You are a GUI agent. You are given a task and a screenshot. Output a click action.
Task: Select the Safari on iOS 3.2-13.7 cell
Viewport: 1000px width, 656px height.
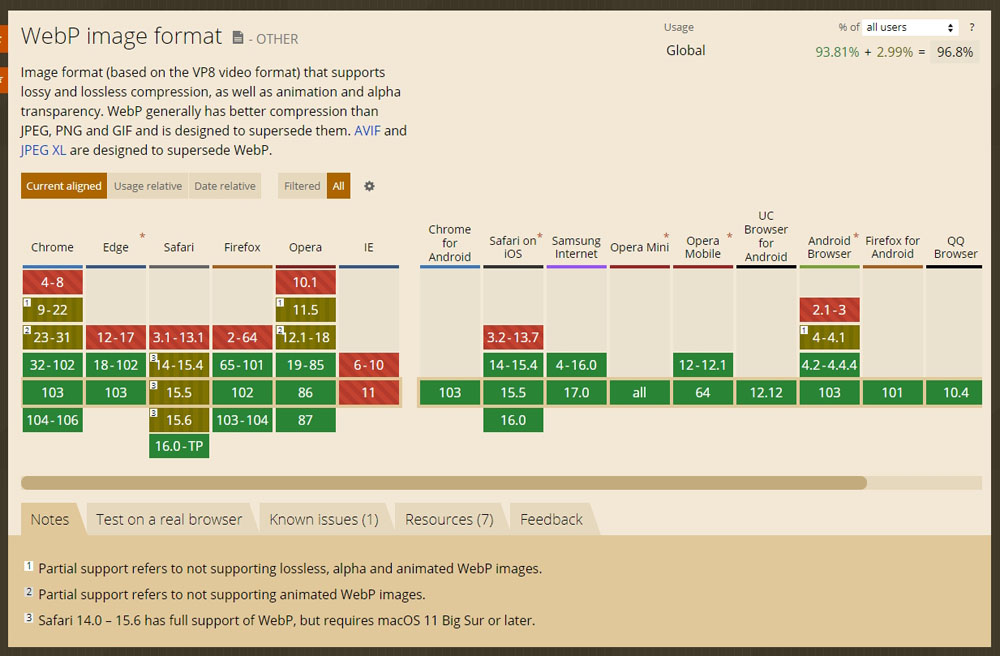(513, 337)
